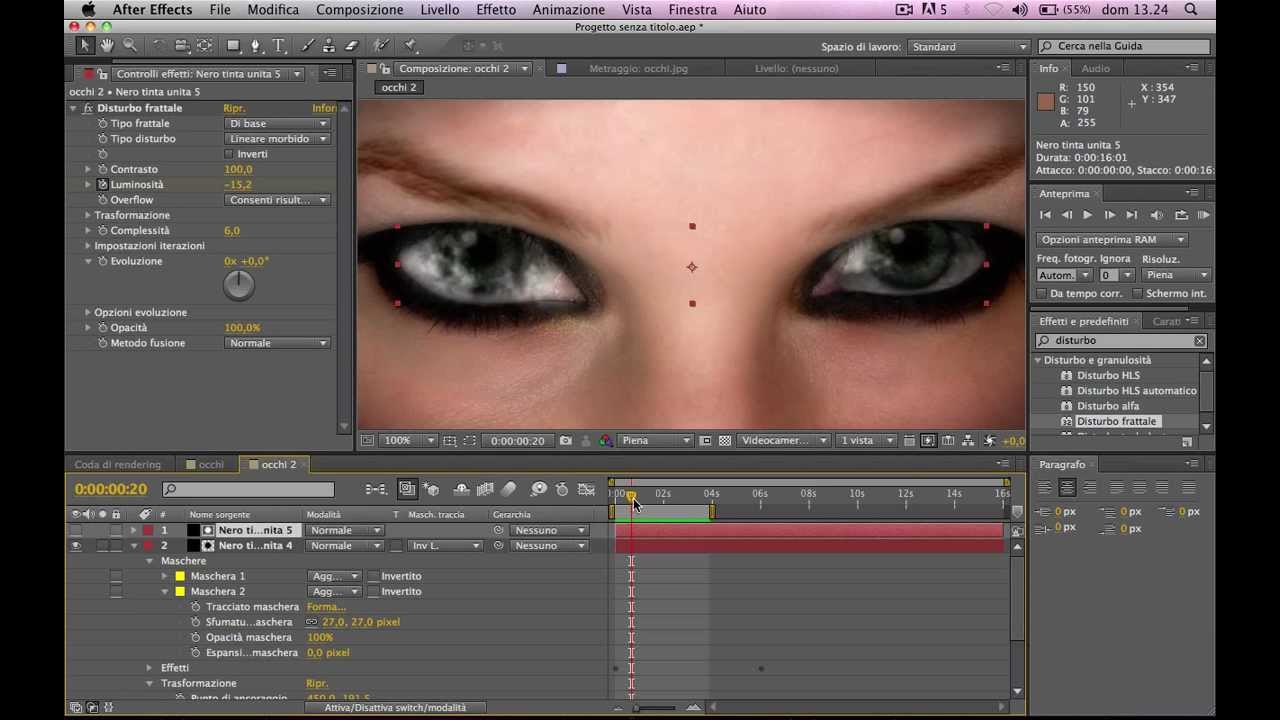1280x720 pixels.
Task: Jump to first frame in Anteprima
Action: 1045,215
